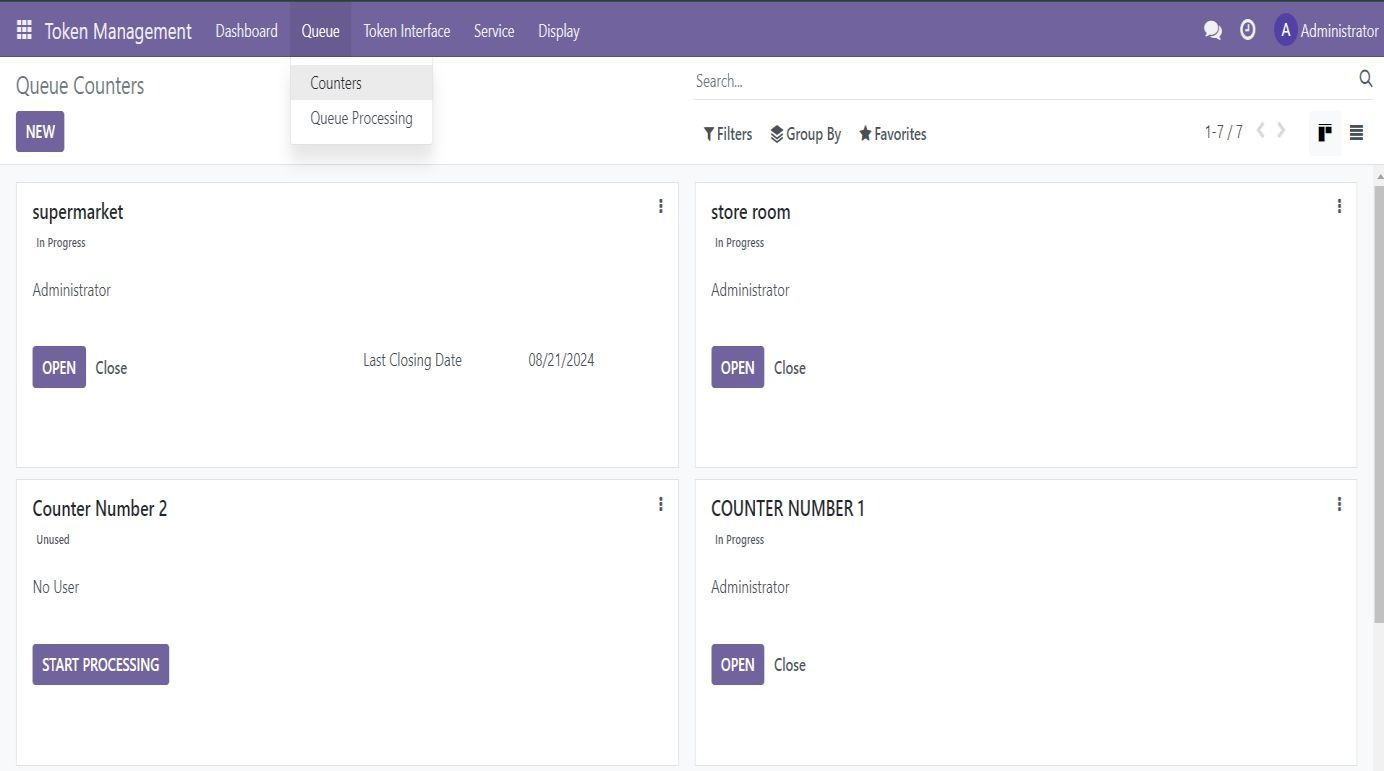Open store room card options menu
Screen dimensions: 1384x771
coord(1339,206)
